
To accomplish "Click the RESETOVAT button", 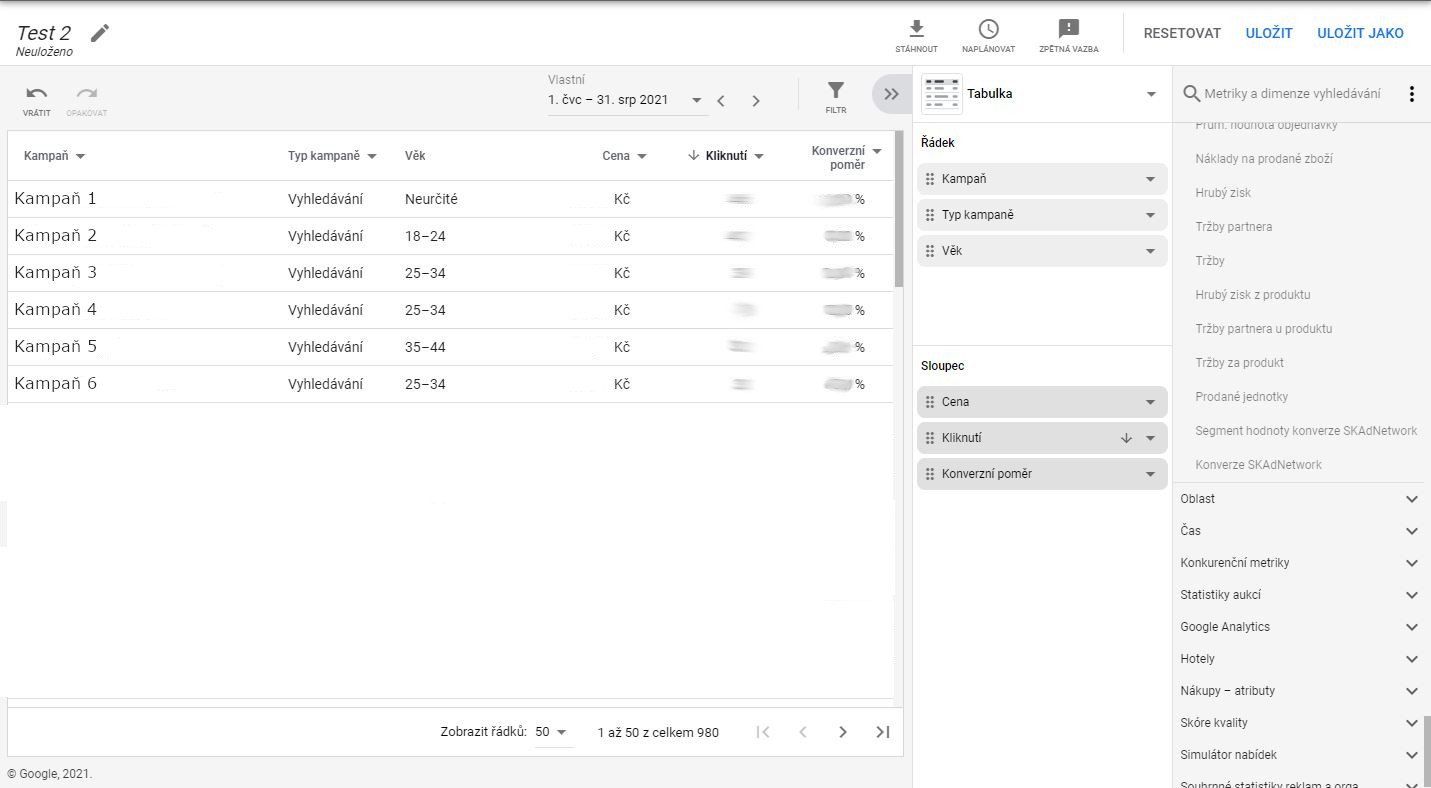I will tap(1182, 33).
